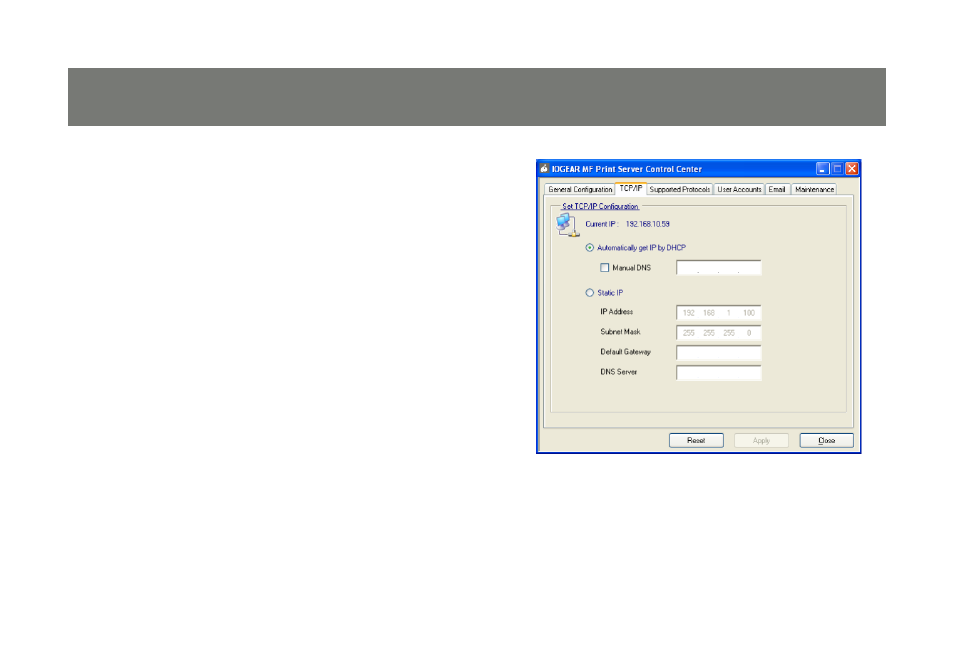Switch to the Supported Protocols tab
The width and height of the screenshot is (954, 664).
point(680,189)
